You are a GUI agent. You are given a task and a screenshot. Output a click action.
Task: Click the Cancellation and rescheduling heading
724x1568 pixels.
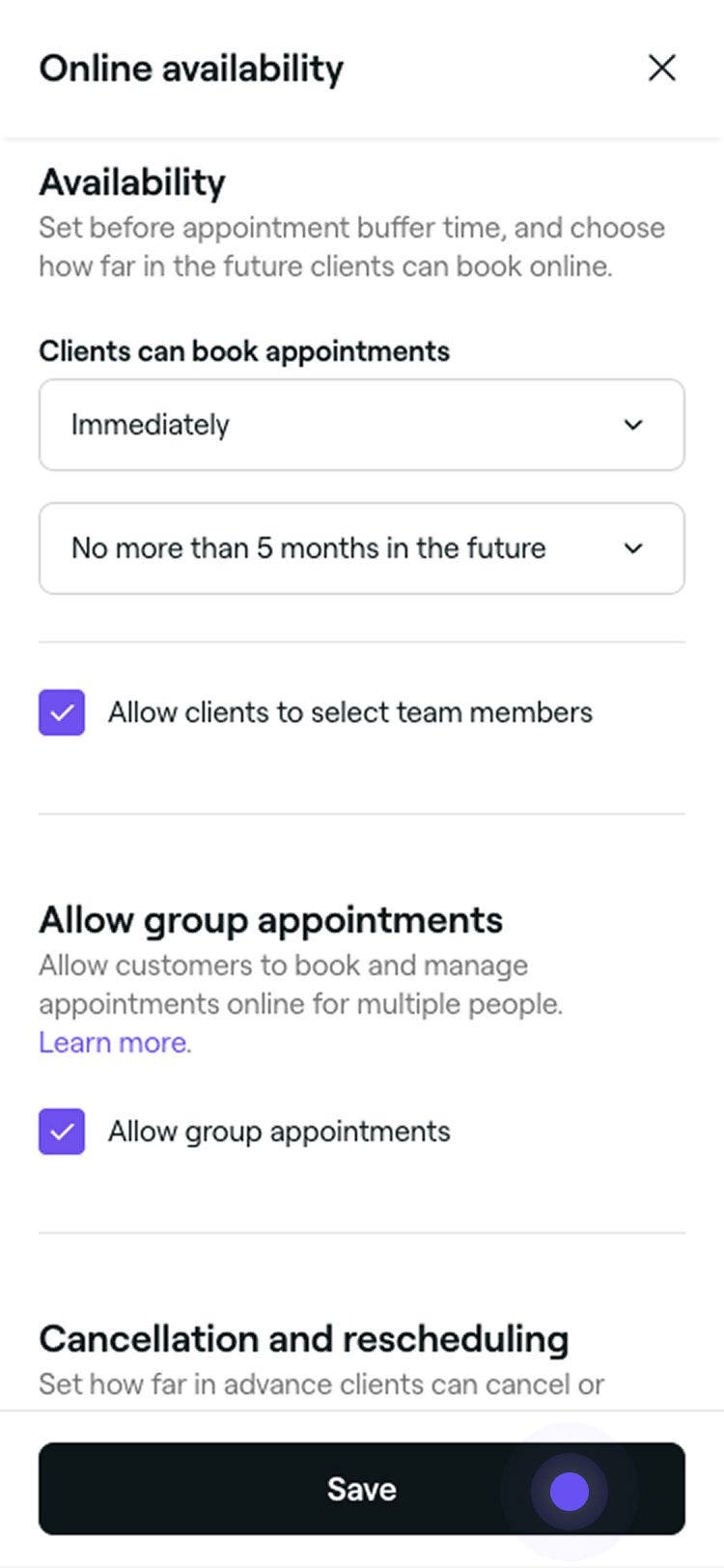pyautogui.click(x=303, y=1338)
